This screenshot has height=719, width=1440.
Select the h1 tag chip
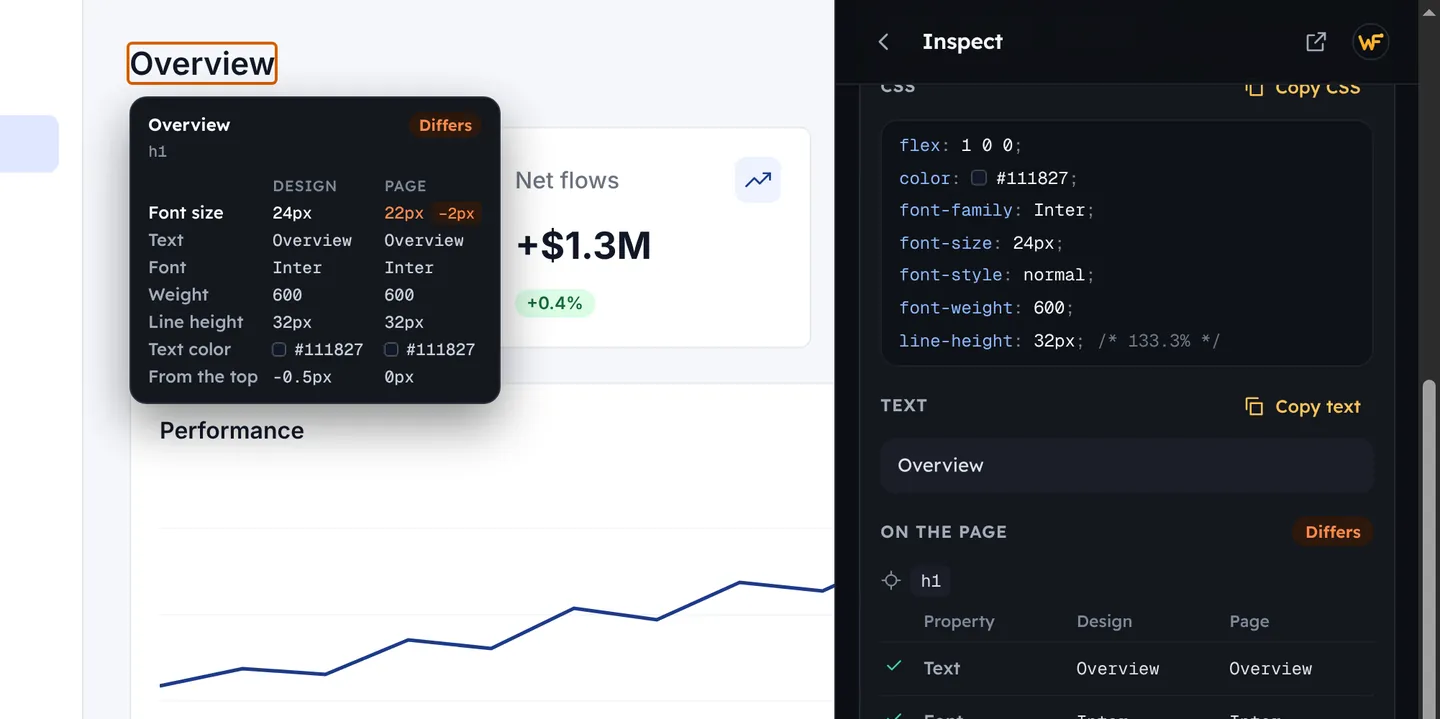[x=930, y=580]
